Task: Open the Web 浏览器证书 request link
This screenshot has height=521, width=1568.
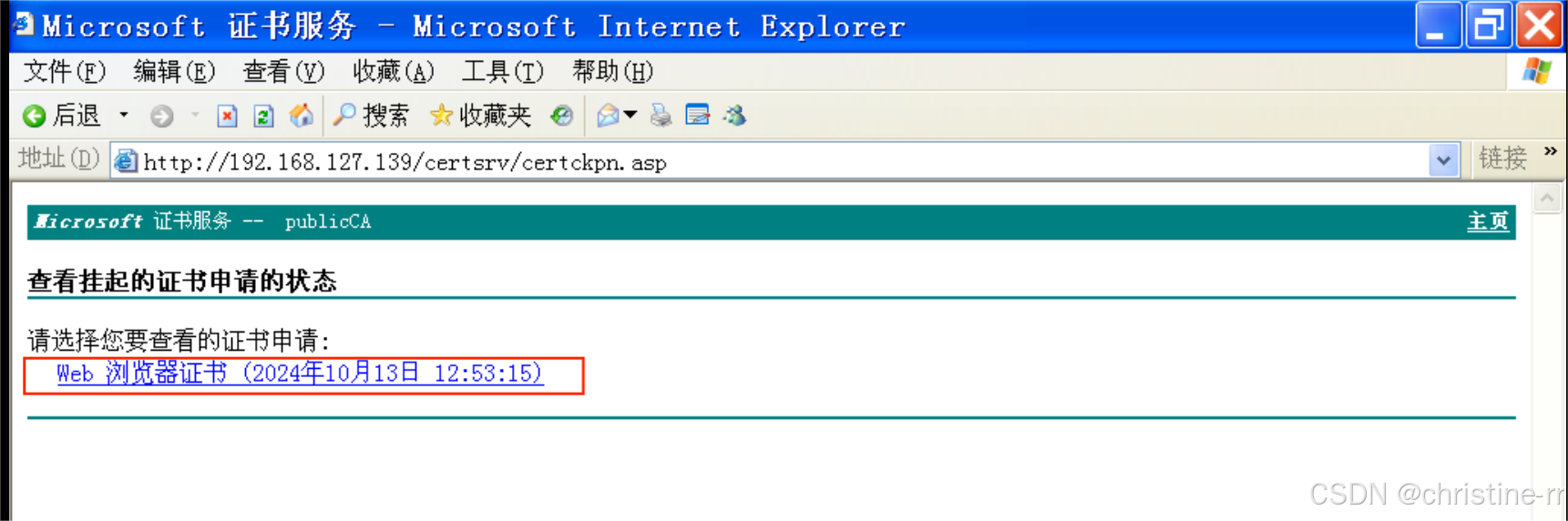Action: pyautogui.click(x=300, y=373)
